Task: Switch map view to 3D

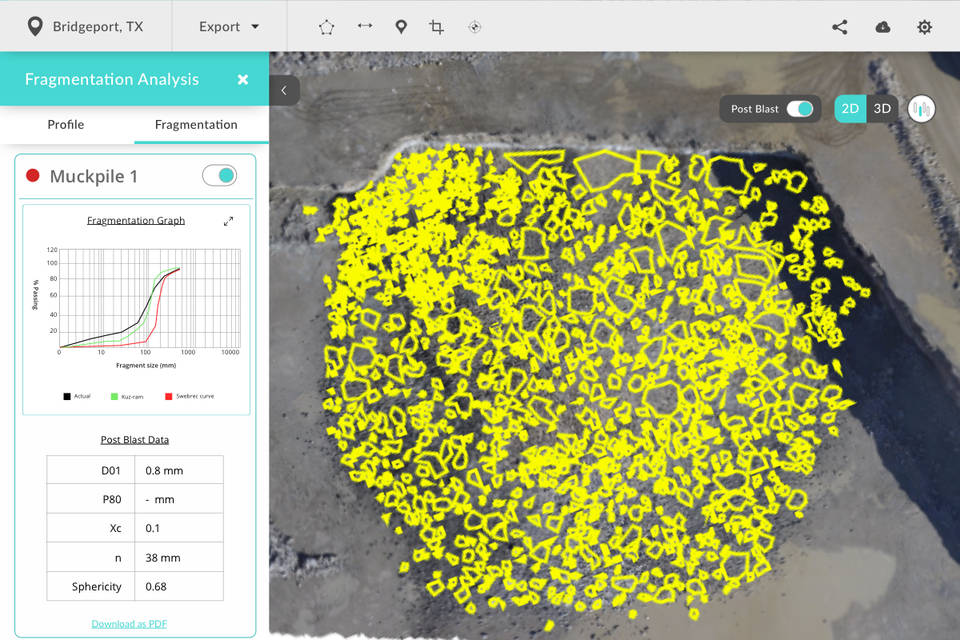Action: click(x=882, y=109)
